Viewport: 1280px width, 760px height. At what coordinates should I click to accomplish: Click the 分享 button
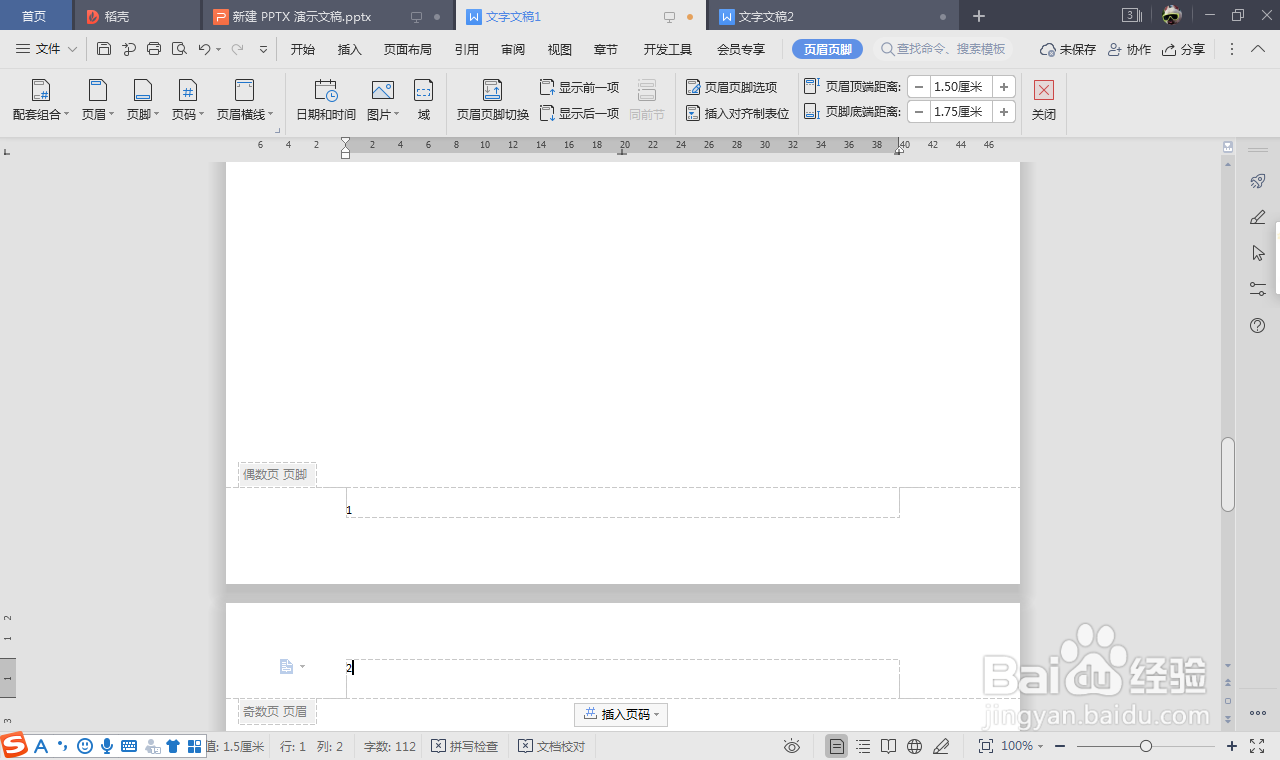point(1183,49)
